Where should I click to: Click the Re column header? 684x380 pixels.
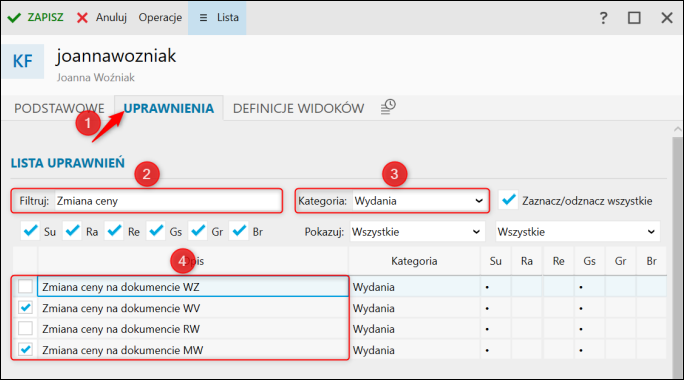point(558,261)
